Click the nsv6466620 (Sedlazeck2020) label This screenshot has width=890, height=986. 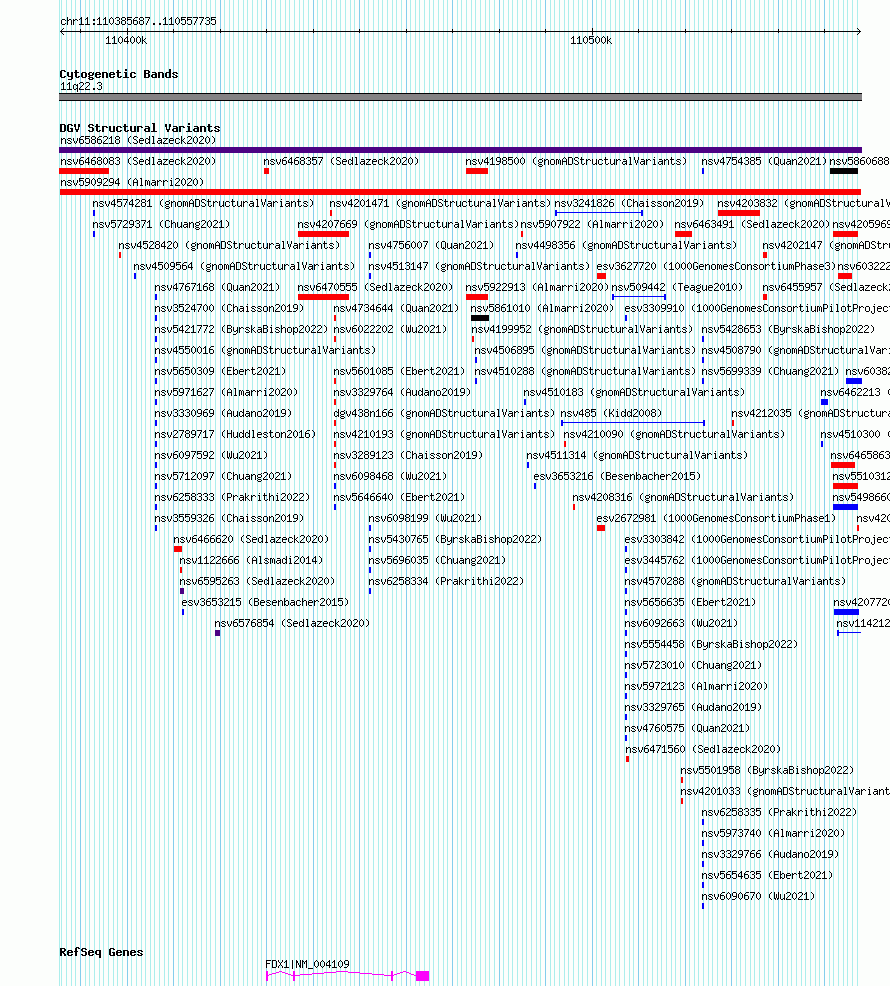251,539
